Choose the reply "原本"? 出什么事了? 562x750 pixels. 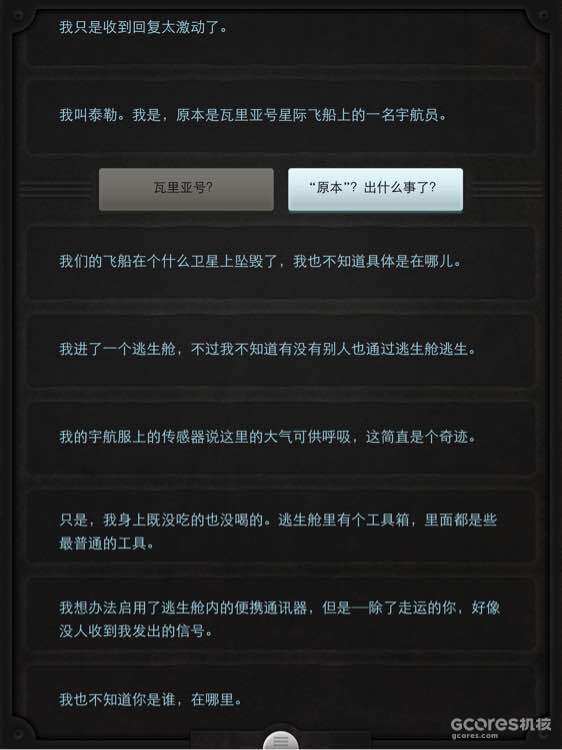coord(375,189)
